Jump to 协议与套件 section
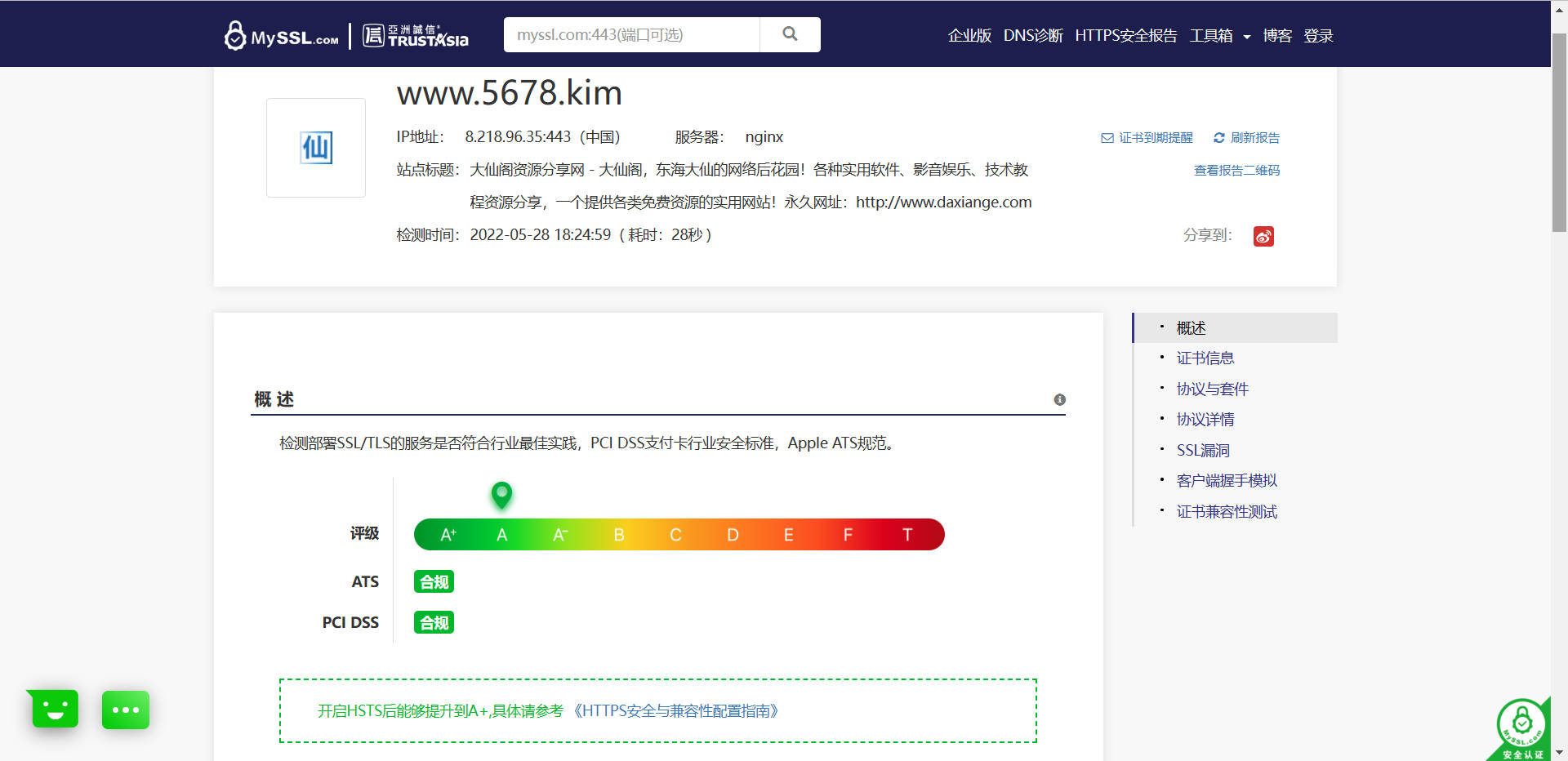 pos(1212,389)
